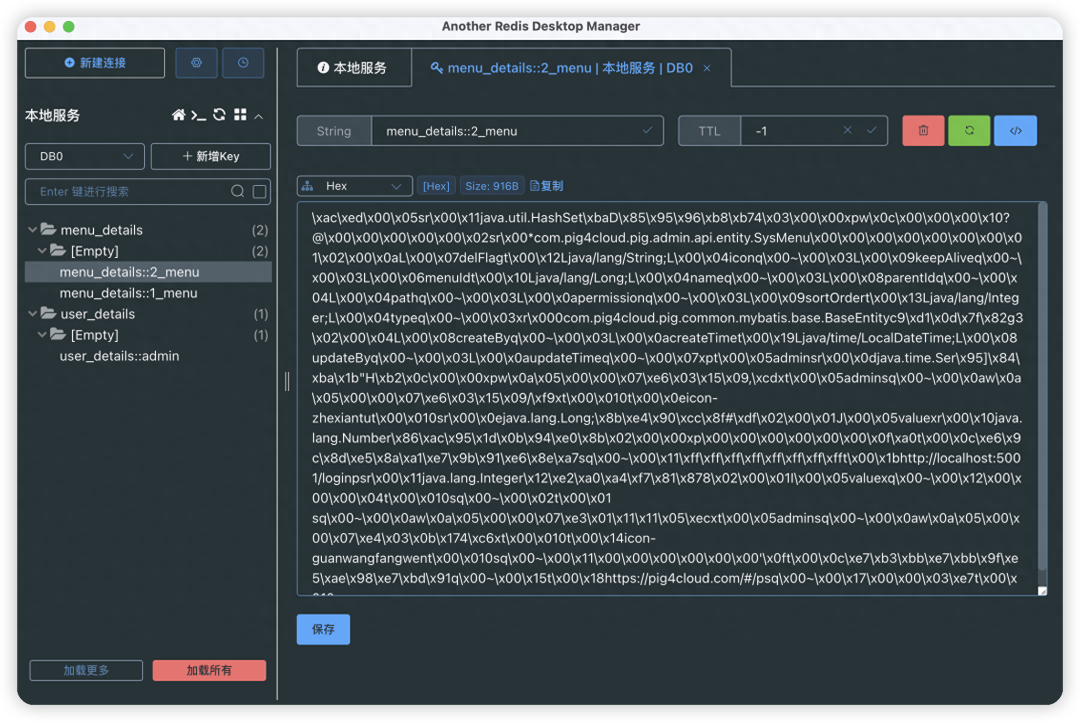Click the four-squares grid icon
This screenshot has width=1080, height=722.
tap(240, 115)
